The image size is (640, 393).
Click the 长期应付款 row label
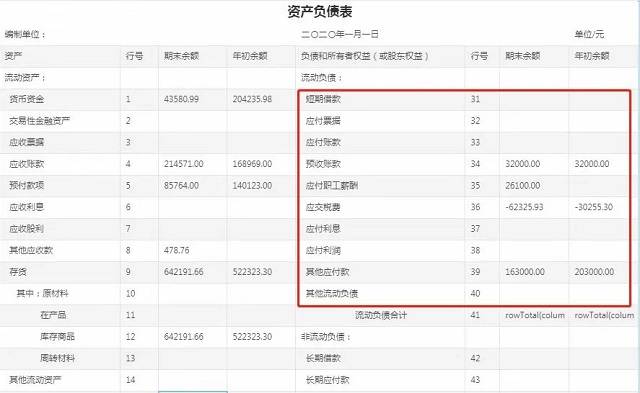[x=328, y=380]
